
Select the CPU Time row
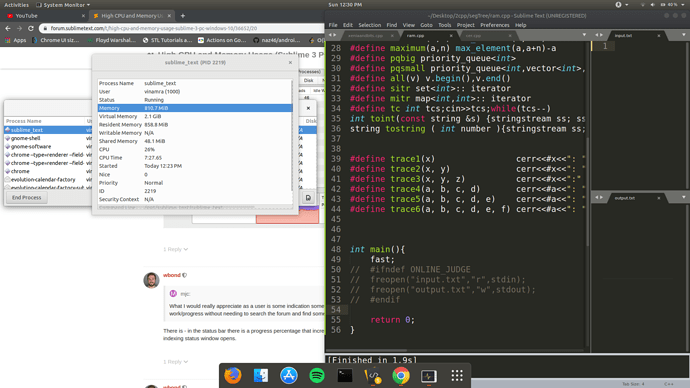[195, 157]
